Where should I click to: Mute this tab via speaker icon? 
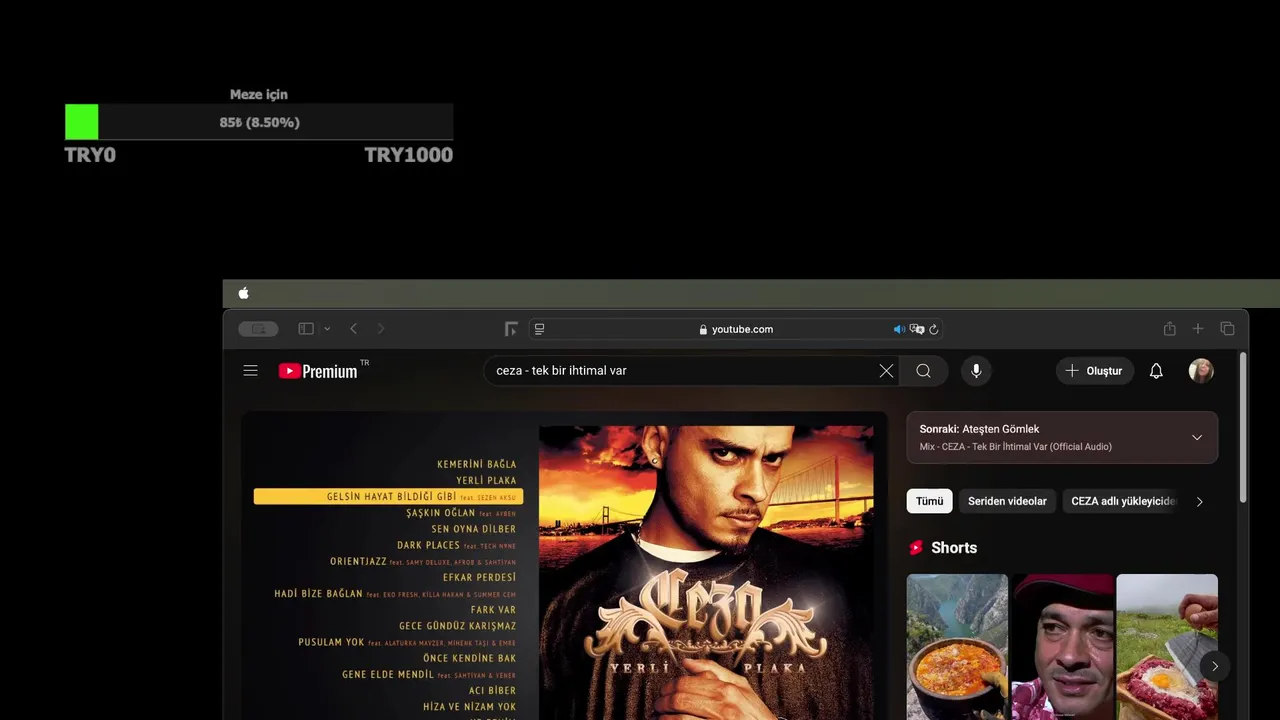coord(899,329)
